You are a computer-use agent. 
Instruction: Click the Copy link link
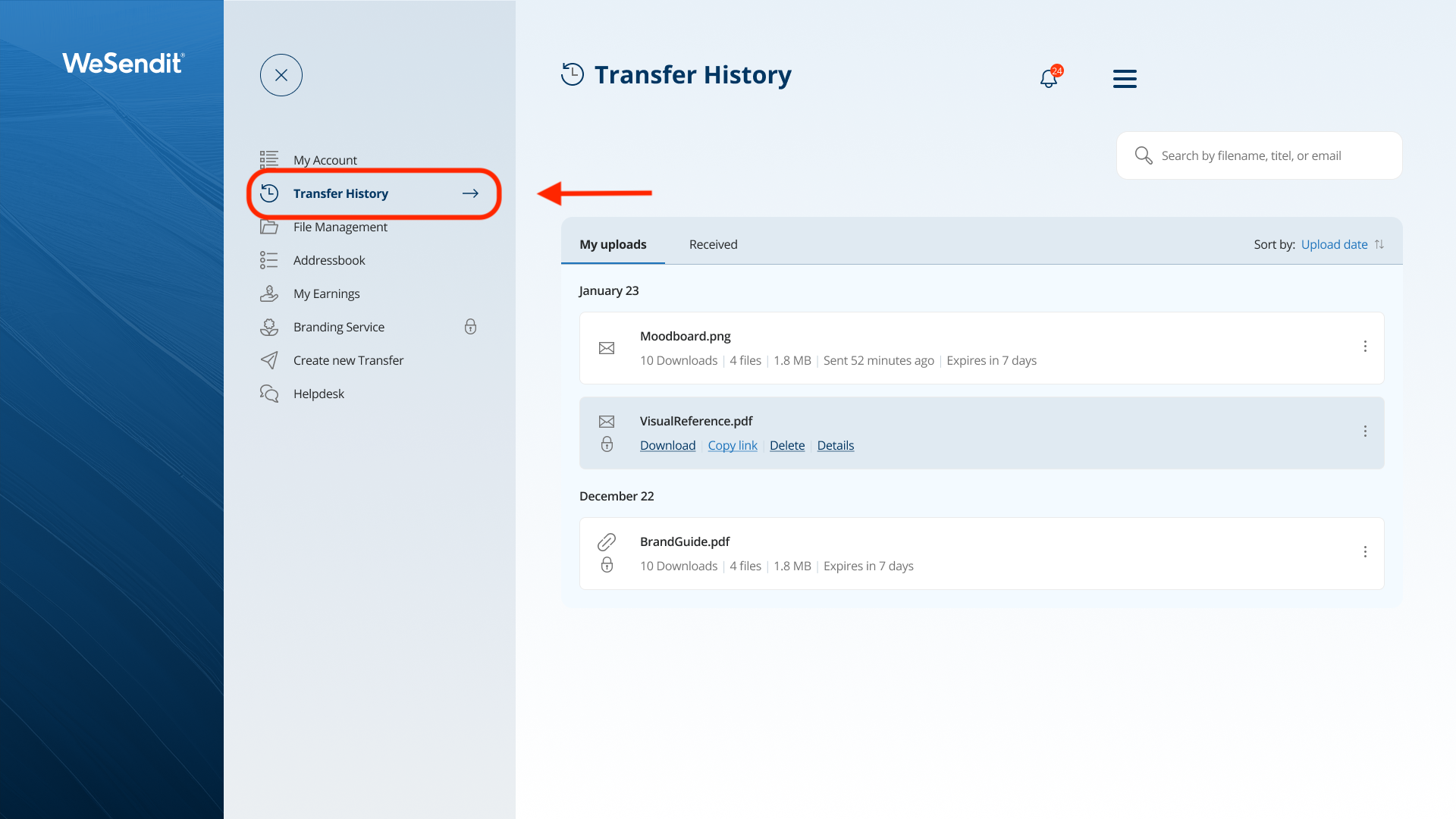(733, 445)
